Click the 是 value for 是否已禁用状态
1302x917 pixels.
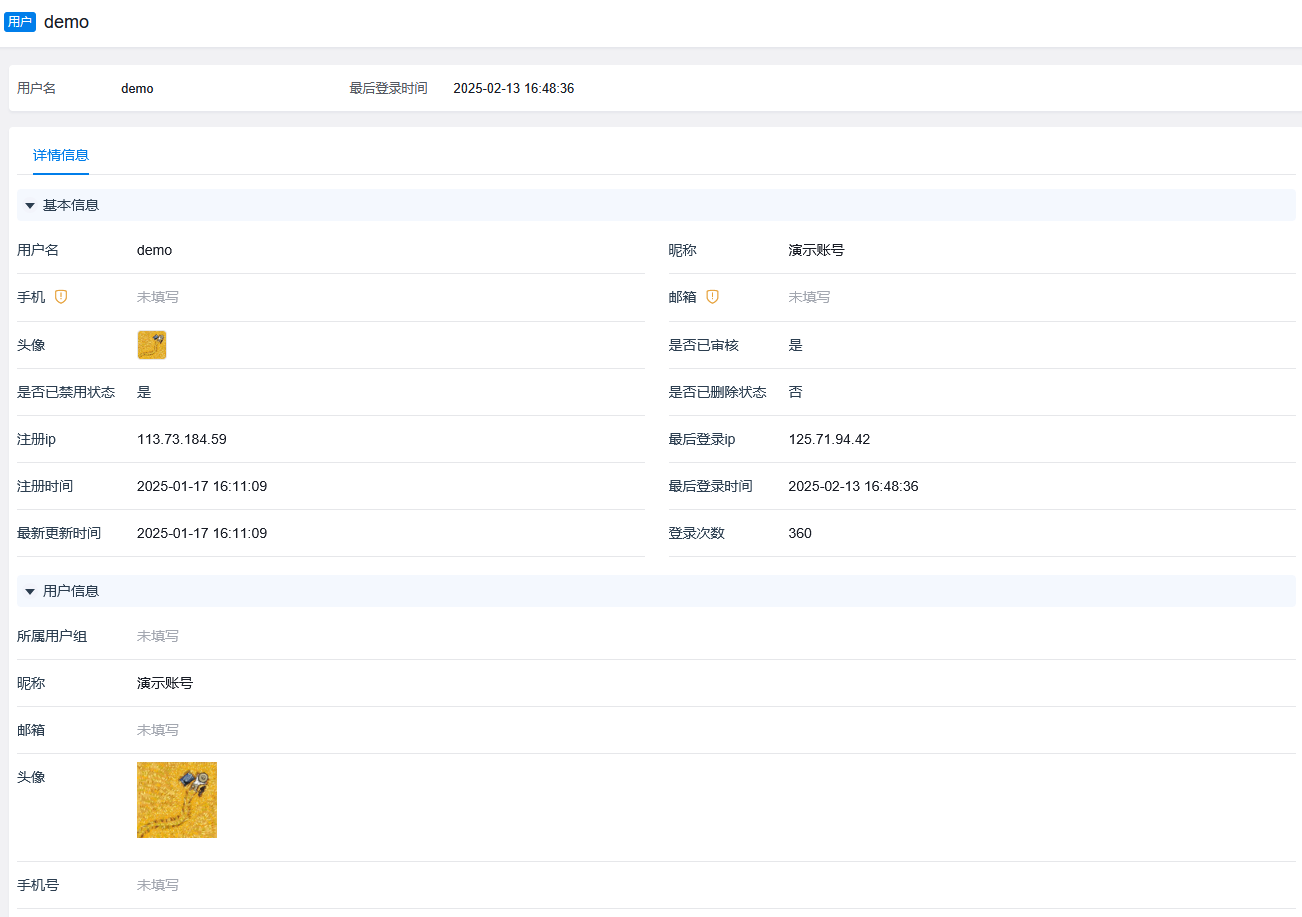[x=144, y=392]
